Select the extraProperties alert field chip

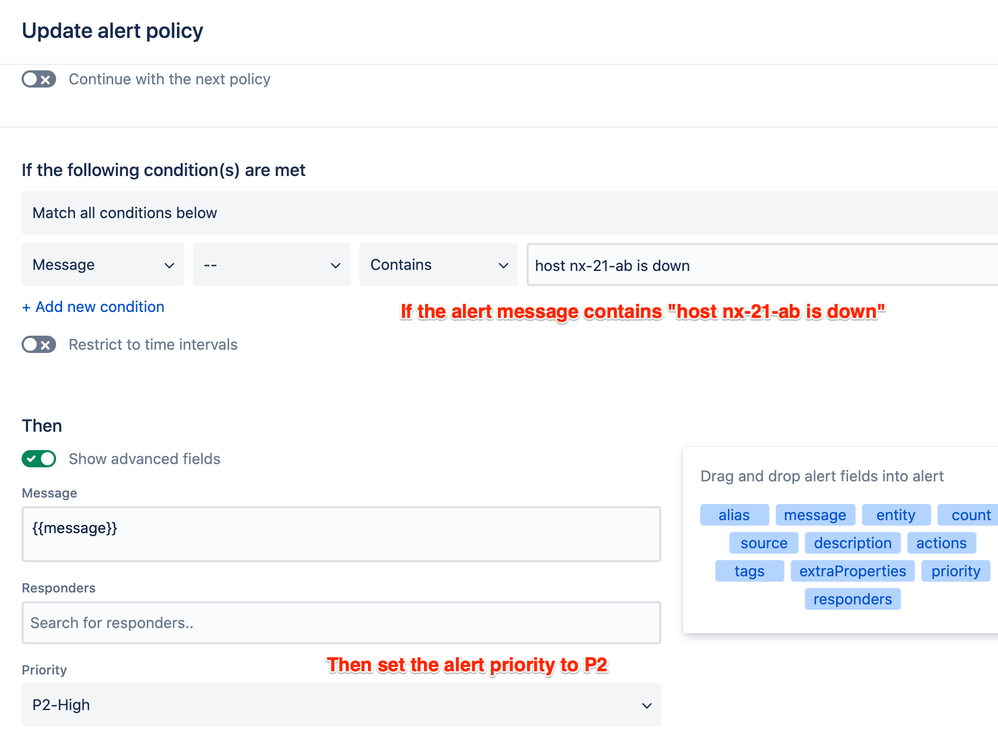point(852,570)
